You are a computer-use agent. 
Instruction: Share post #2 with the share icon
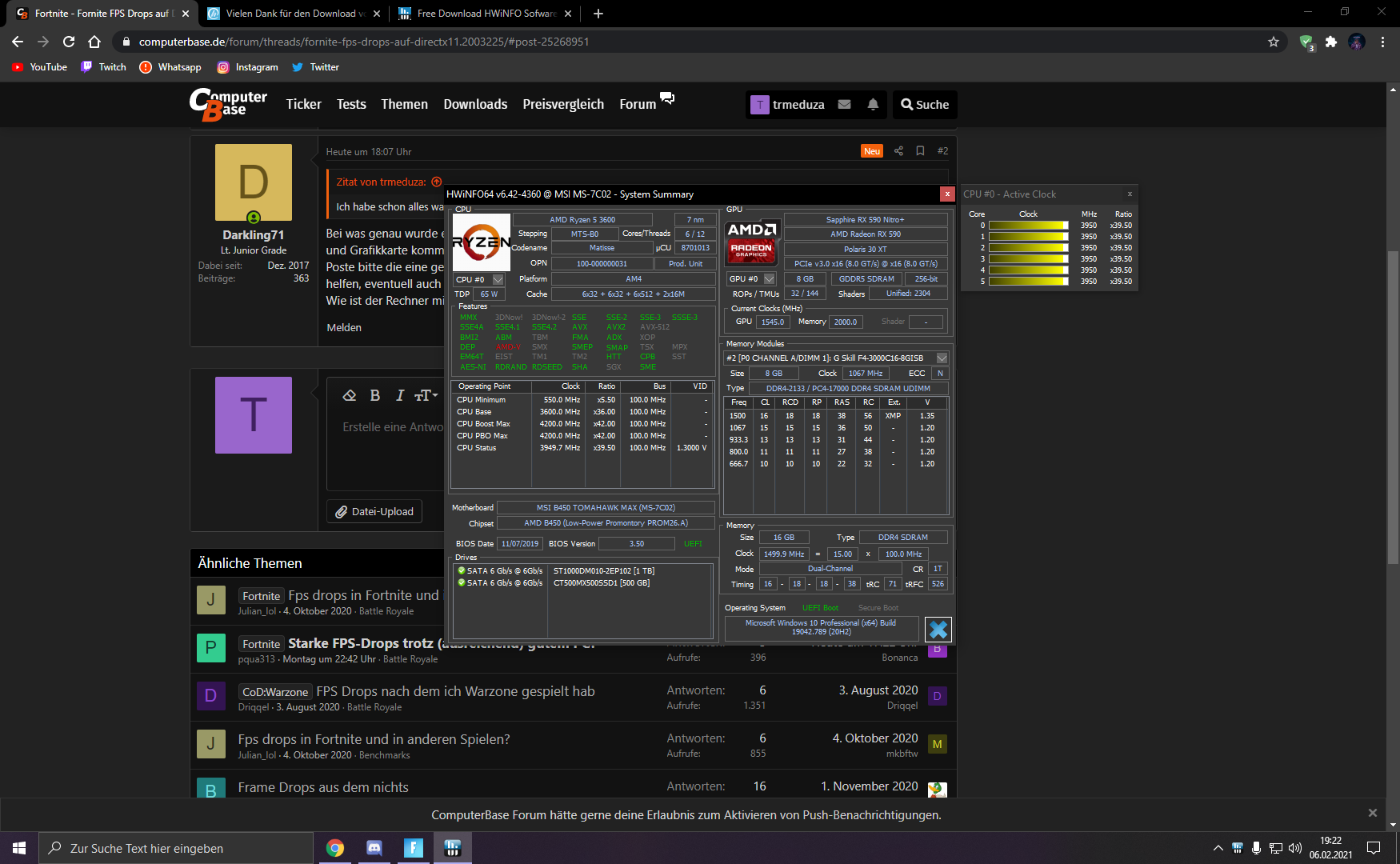[898, 151]
